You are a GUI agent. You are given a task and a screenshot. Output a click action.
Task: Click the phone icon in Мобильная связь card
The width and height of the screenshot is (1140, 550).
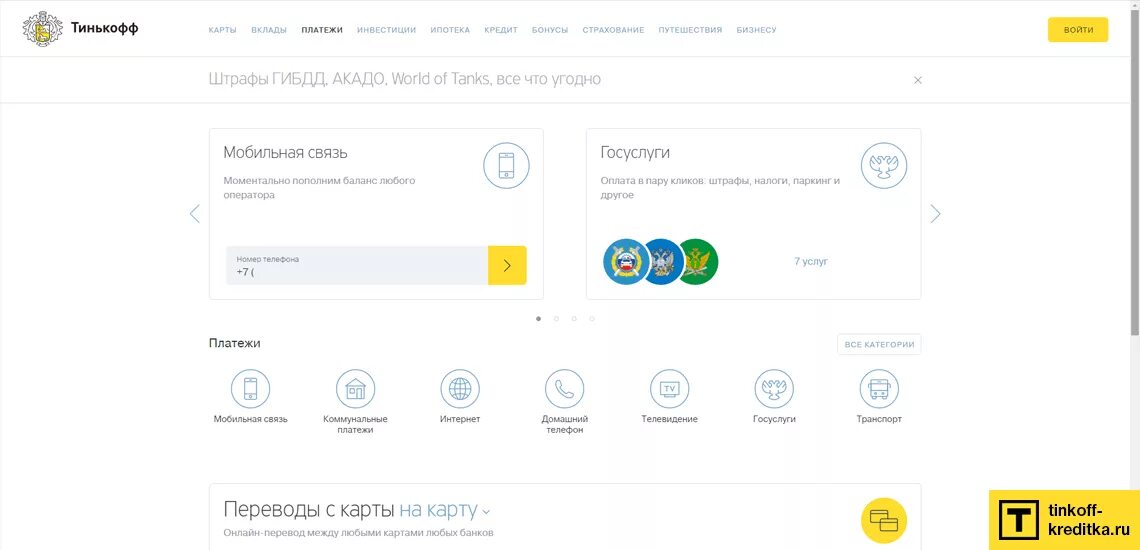506,165
